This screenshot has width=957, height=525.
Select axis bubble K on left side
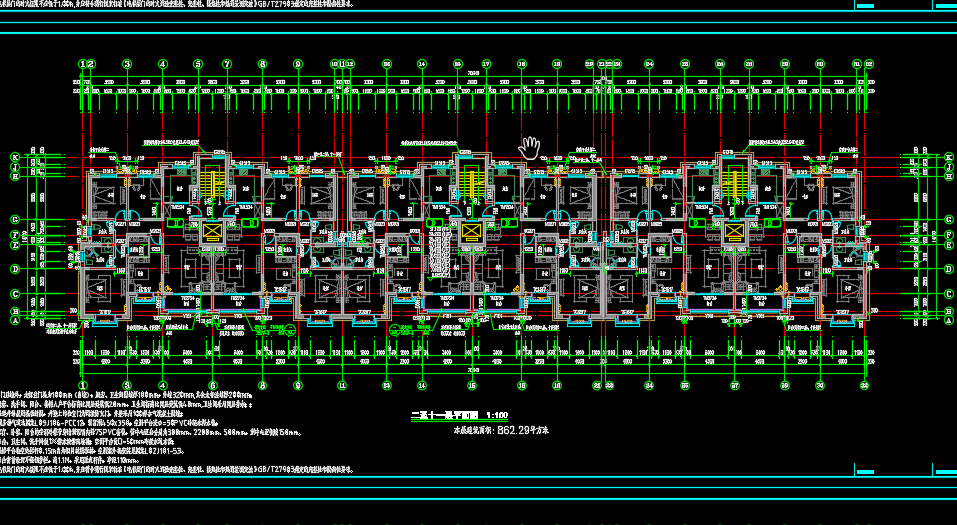coord(15,157)
